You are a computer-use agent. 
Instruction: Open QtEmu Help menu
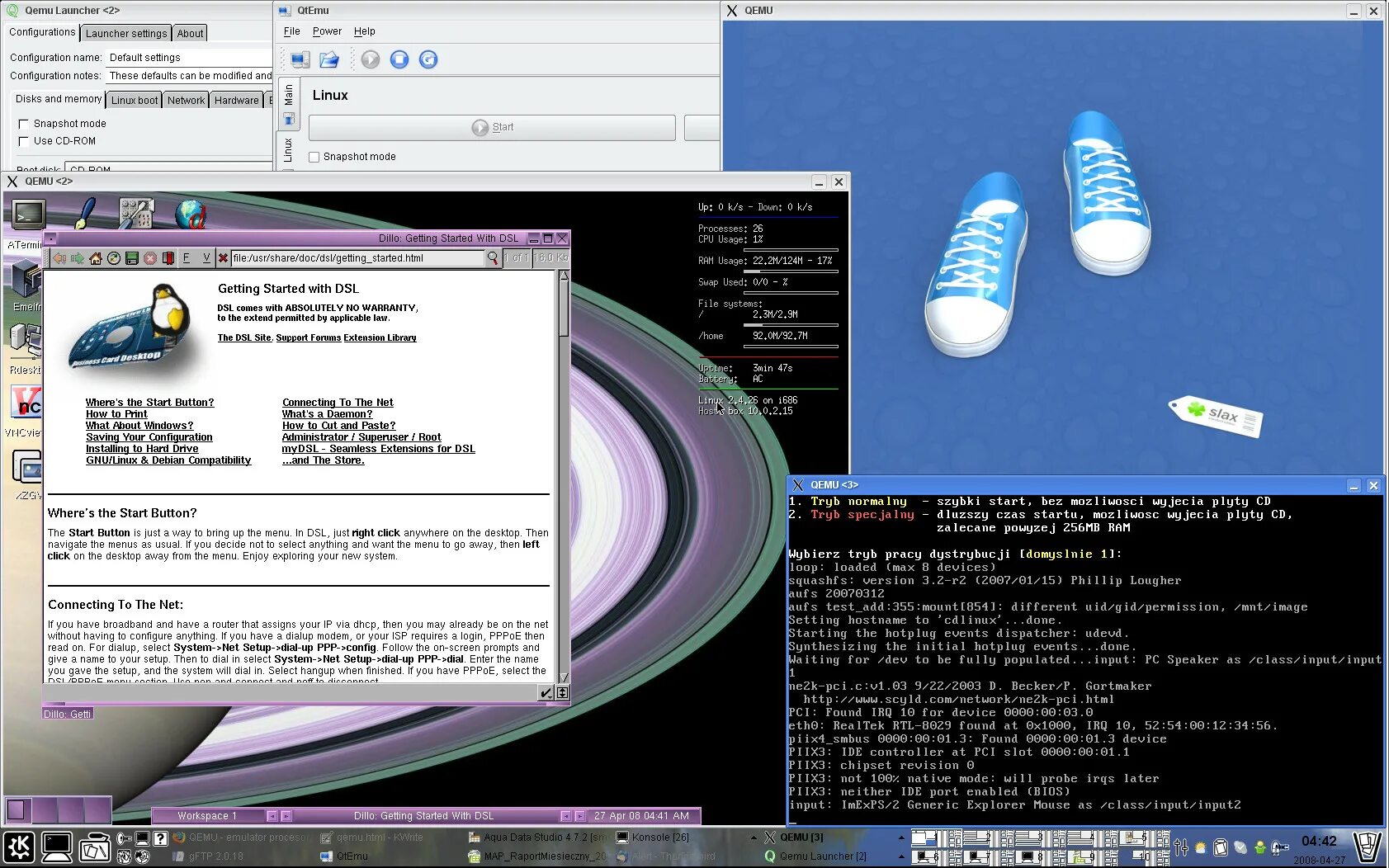click(364, 31)
